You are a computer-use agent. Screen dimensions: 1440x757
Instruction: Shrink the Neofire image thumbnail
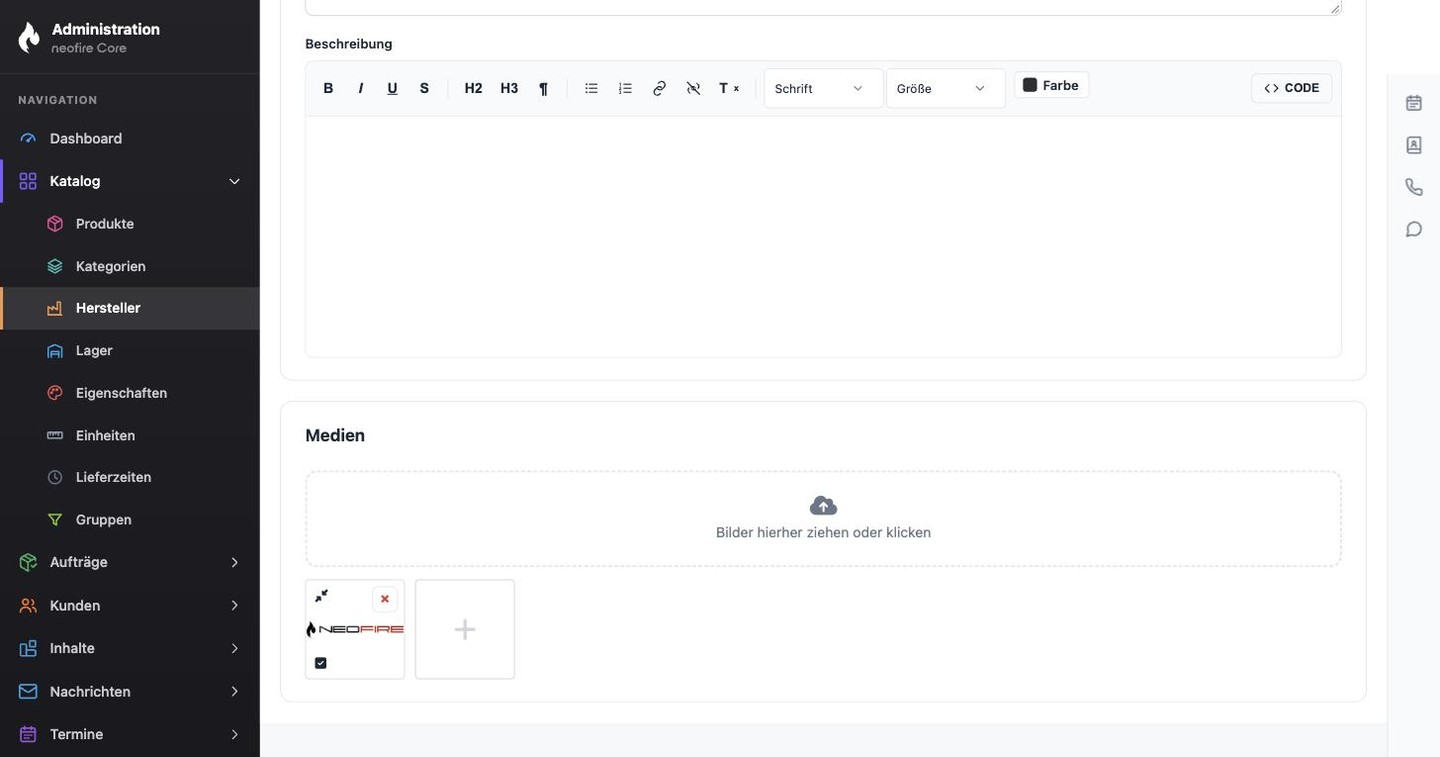321,596
